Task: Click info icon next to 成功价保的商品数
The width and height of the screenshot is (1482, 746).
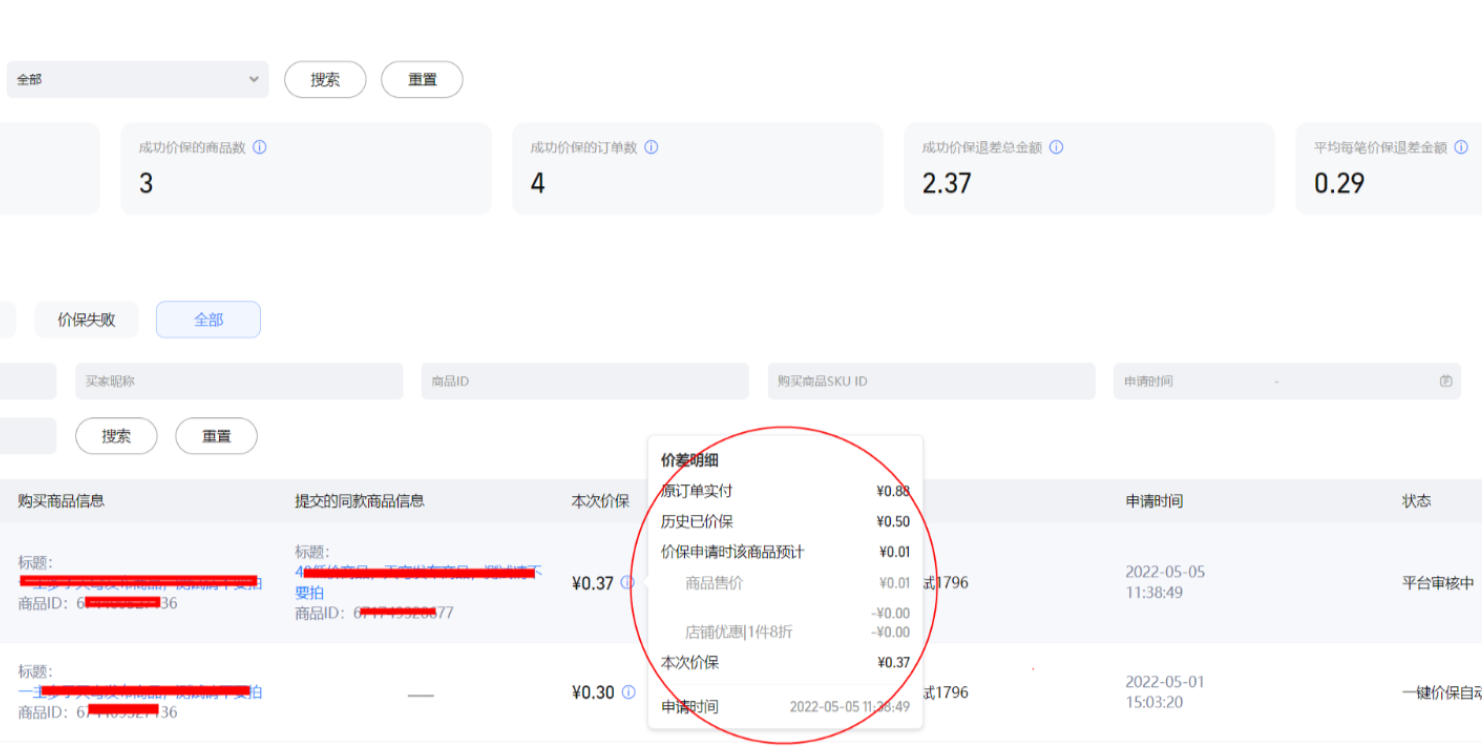Action: click(260, 147)
